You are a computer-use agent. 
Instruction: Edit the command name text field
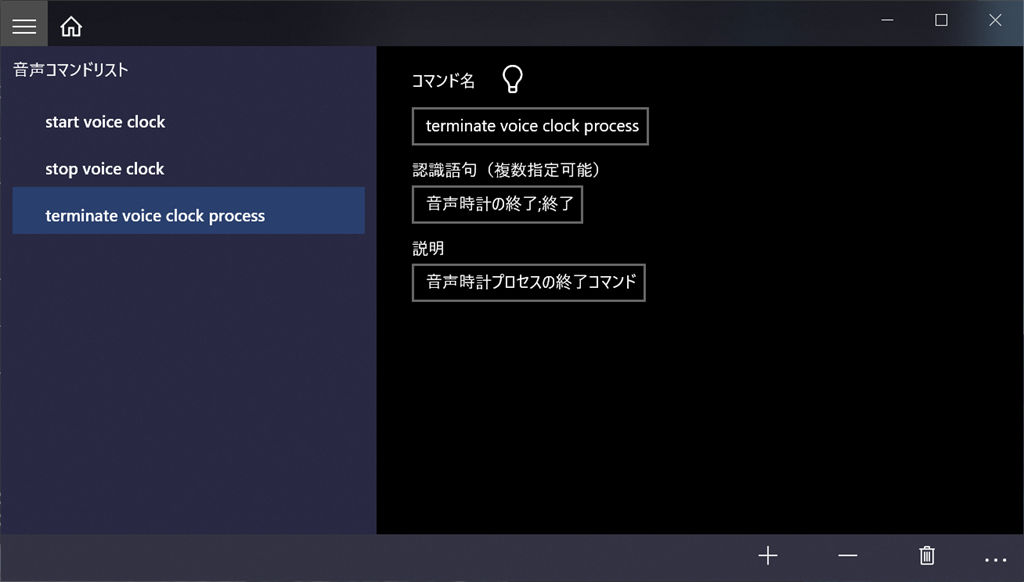530,126
